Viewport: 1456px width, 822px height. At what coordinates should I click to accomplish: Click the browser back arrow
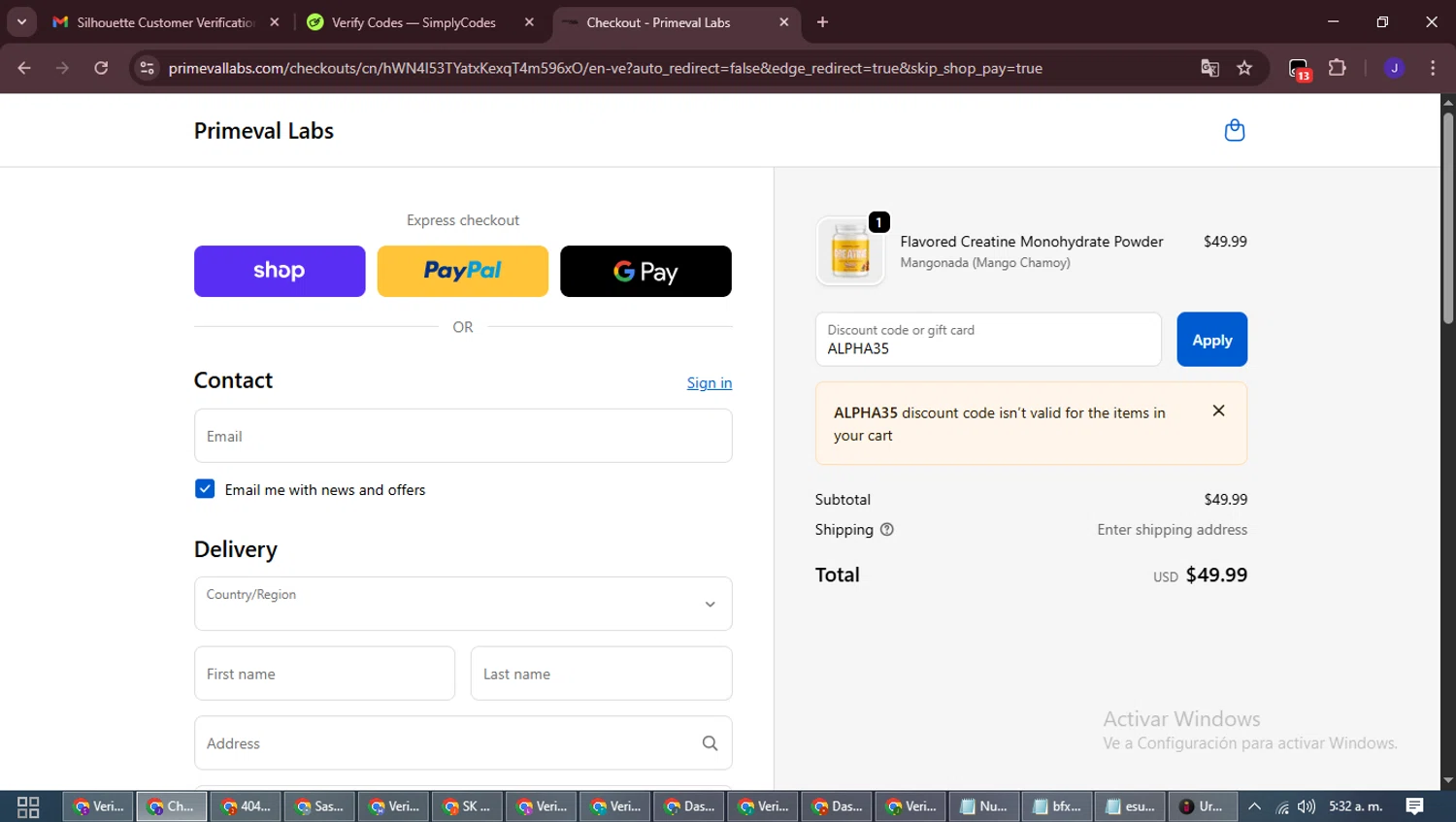click(x=24, y=68)
